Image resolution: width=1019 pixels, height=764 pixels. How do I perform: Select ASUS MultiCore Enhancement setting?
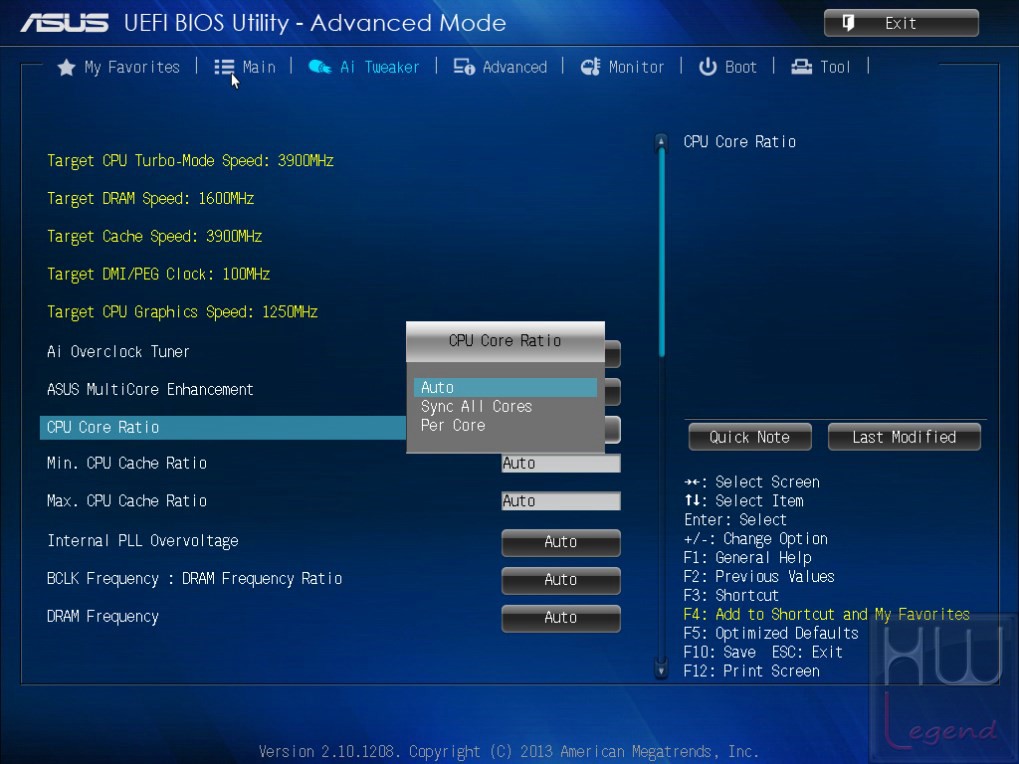(150, 389)
